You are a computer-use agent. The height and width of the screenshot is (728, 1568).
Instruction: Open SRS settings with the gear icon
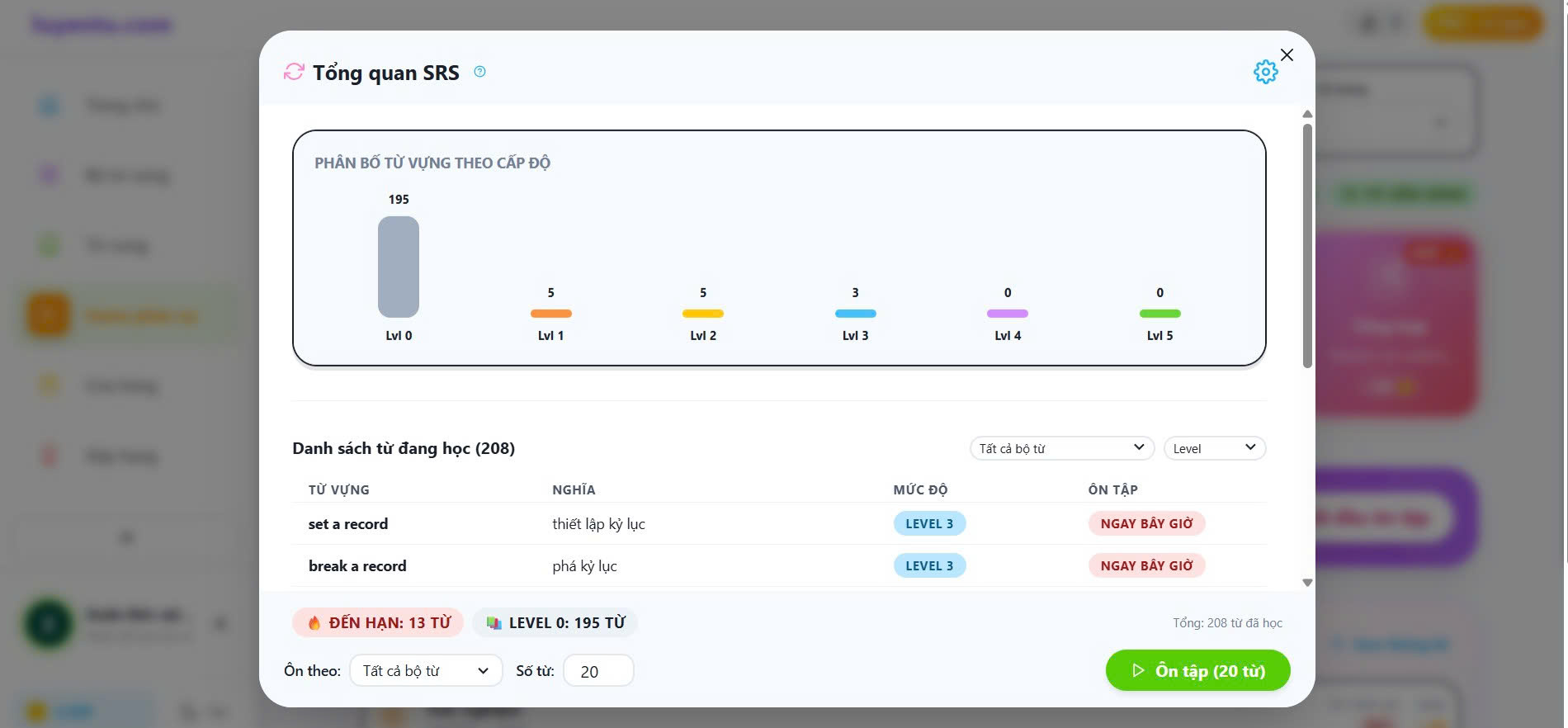click(1265, 72)
